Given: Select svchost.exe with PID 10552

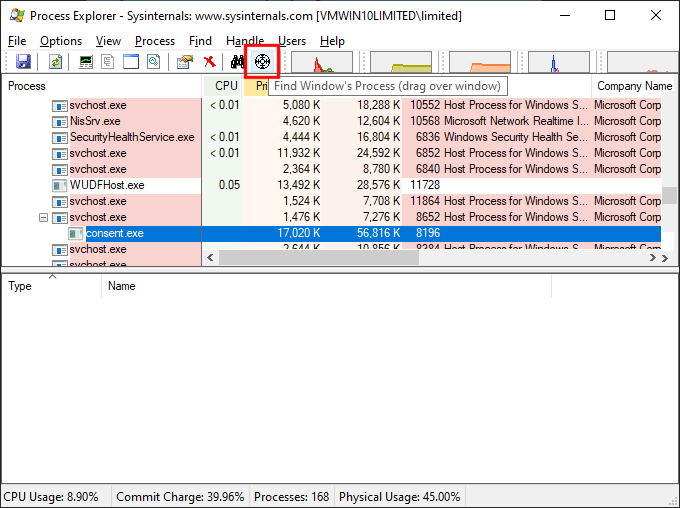Looking at the screenshot, I should [x=98, y=105].
